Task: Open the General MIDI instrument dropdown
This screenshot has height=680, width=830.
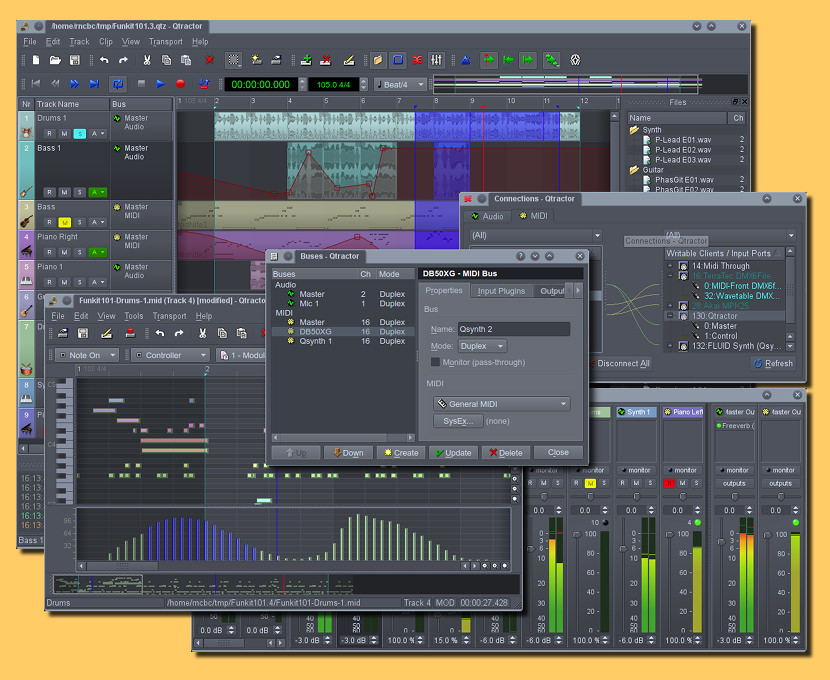Action: 501,404
